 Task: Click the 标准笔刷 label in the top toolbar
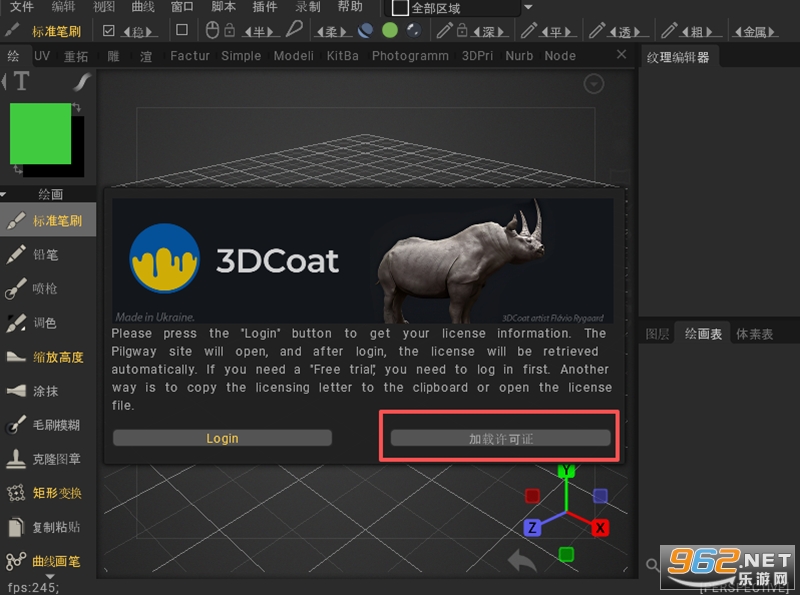56,32
